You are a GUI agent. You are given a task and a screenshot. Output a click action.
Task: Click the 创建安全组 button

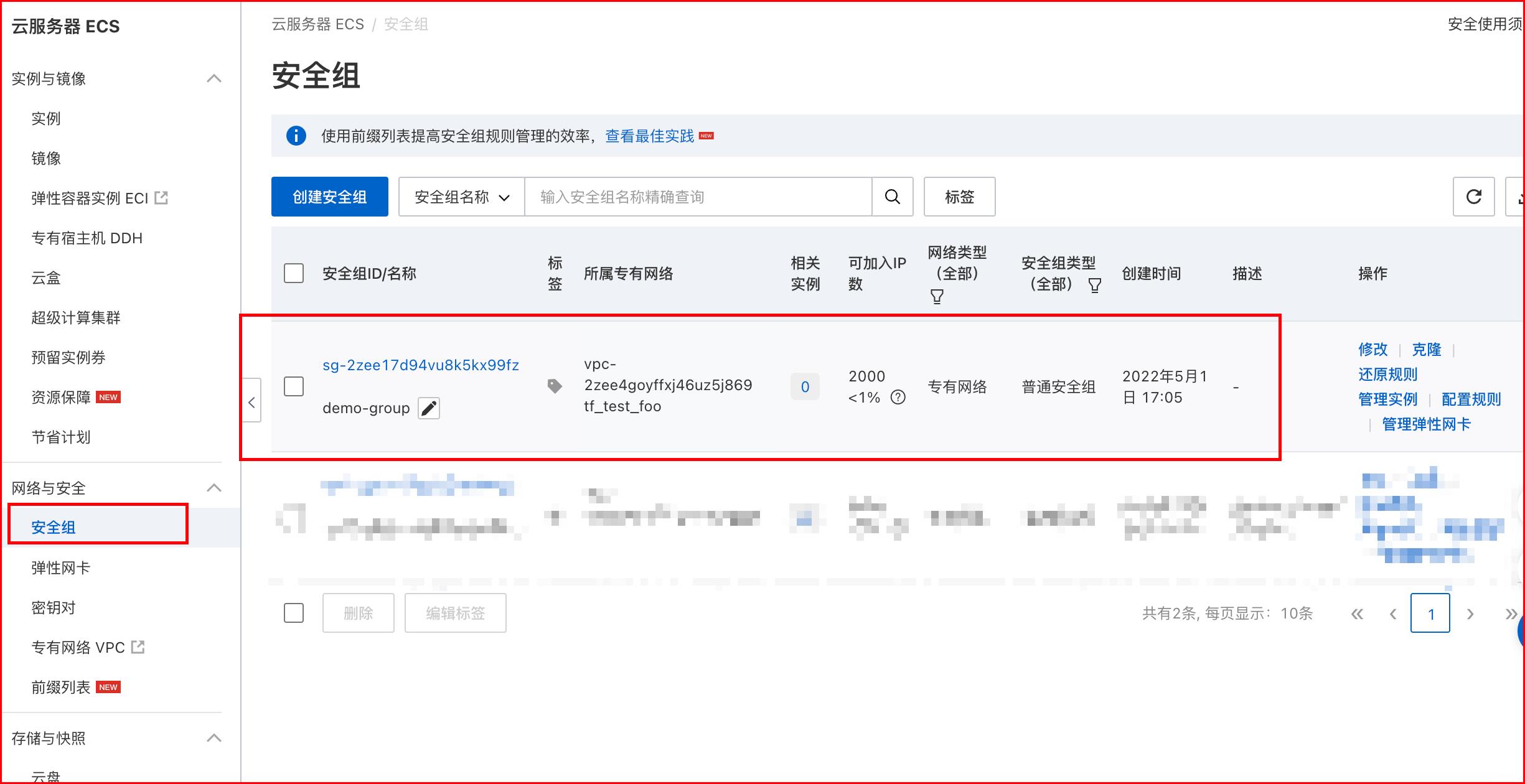click(330, 197)
